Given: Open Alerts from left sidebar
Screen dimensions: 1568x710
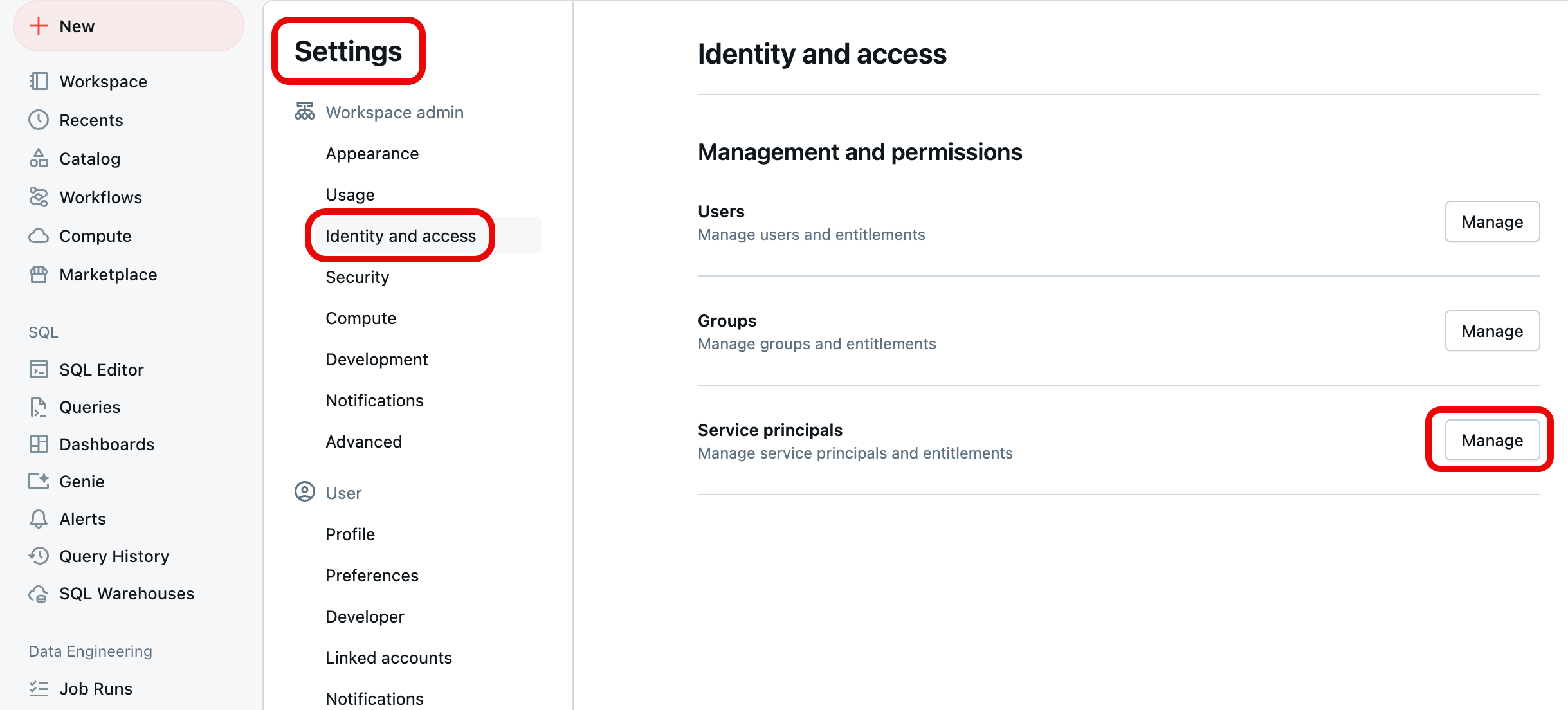Looking at the screenshot, I should coord(82,519).
